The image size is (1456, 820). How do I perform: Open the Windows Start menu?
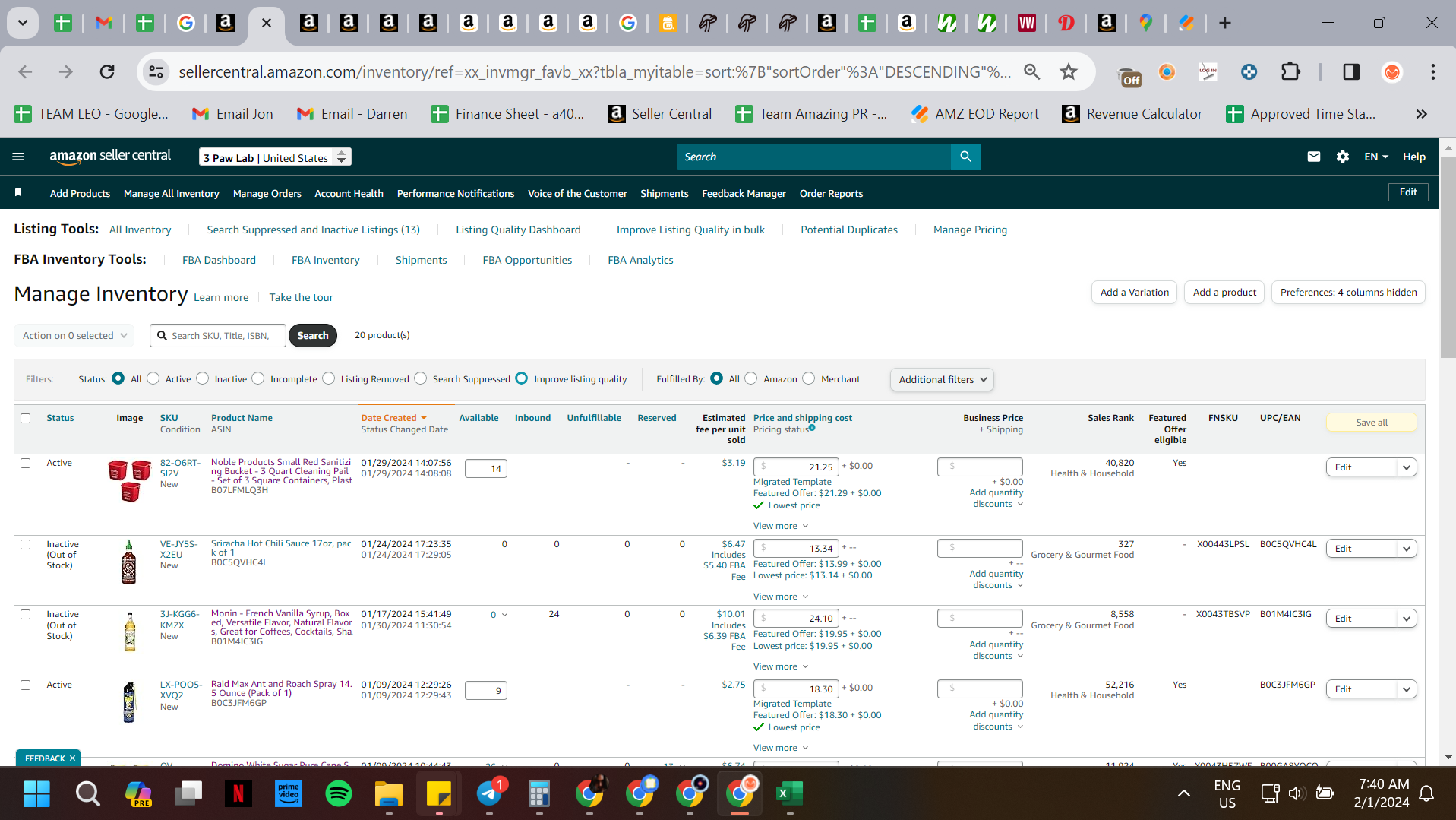click(x=36, y=793)
